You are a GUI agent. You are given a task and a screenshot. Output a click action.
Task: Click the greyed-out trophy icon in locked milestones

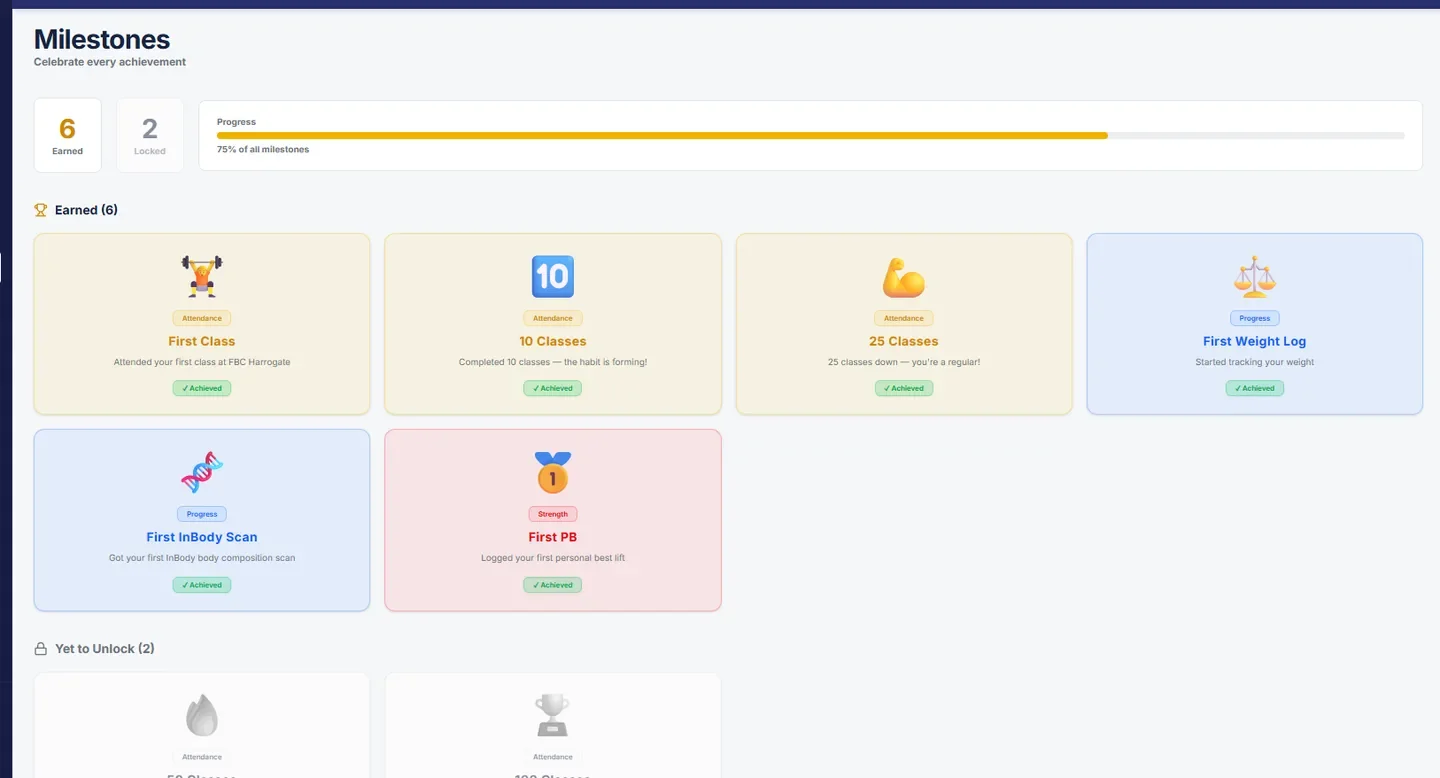coord(553,715)
